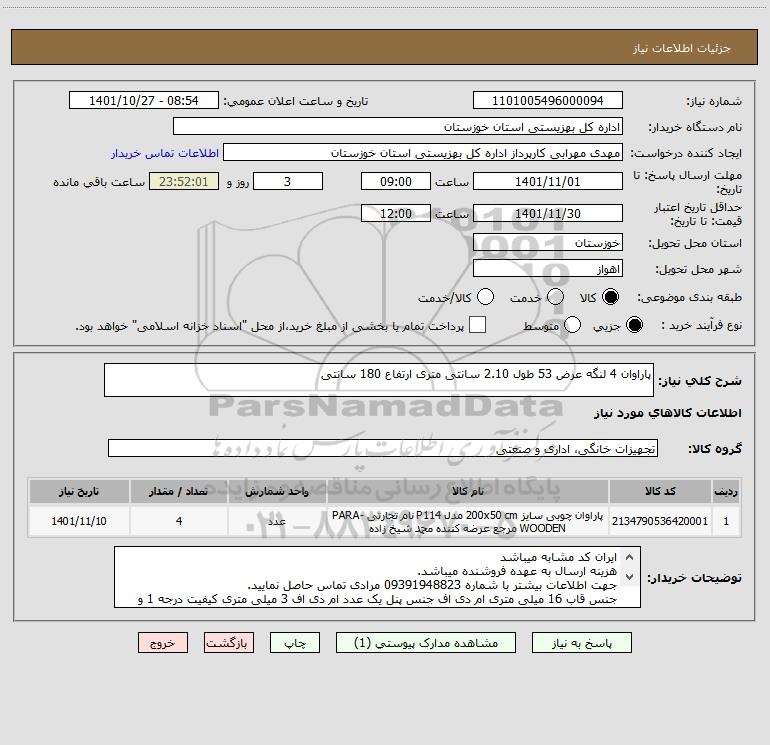Screen dimensions: 770x745
Task: Click the گروه کالا field
Action: 383,448
